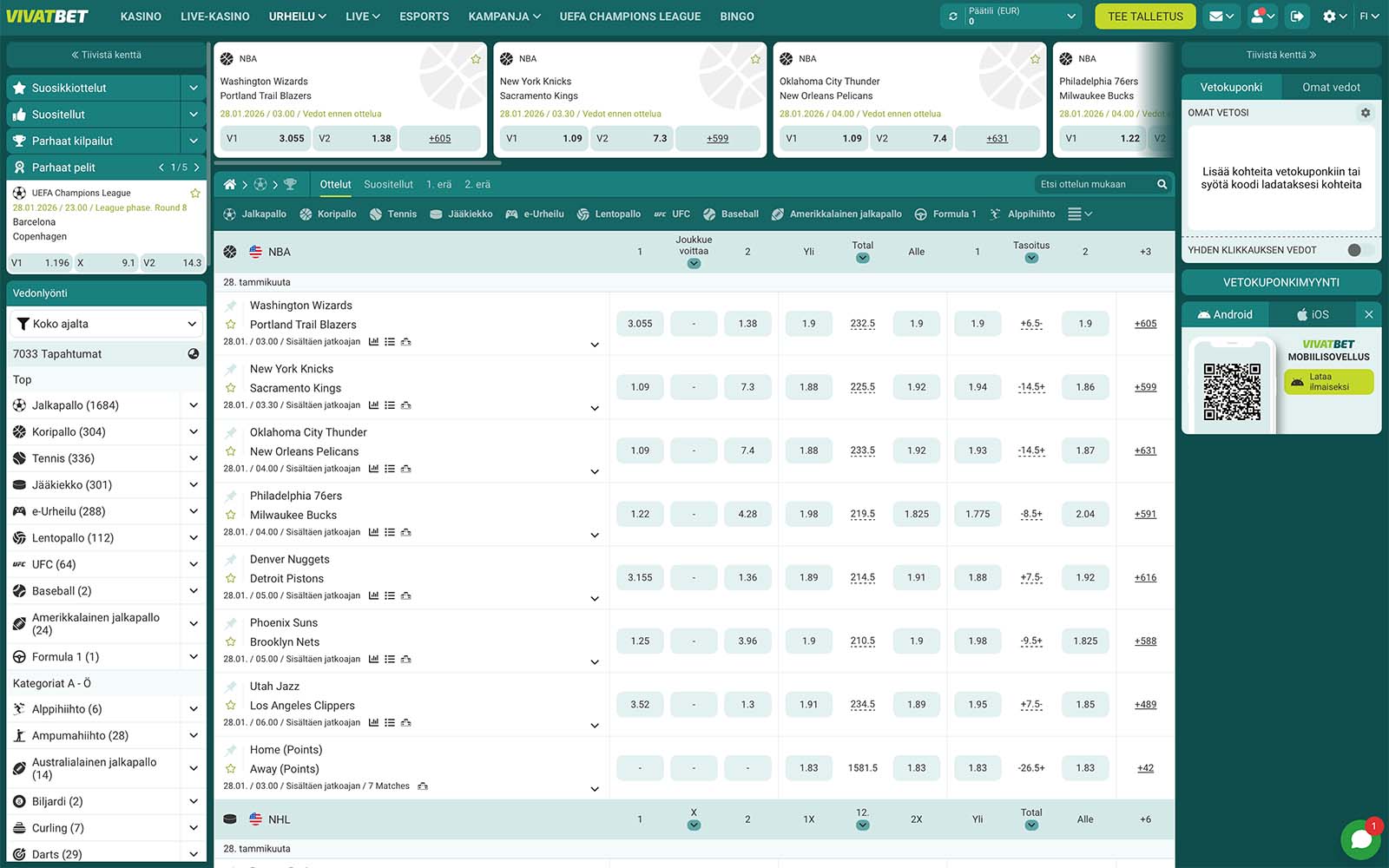Image resolution: width=1389 pixels, height=868 pixels.
Task: Click the search magnifier icon
Action: click(x=1162, y=184)
